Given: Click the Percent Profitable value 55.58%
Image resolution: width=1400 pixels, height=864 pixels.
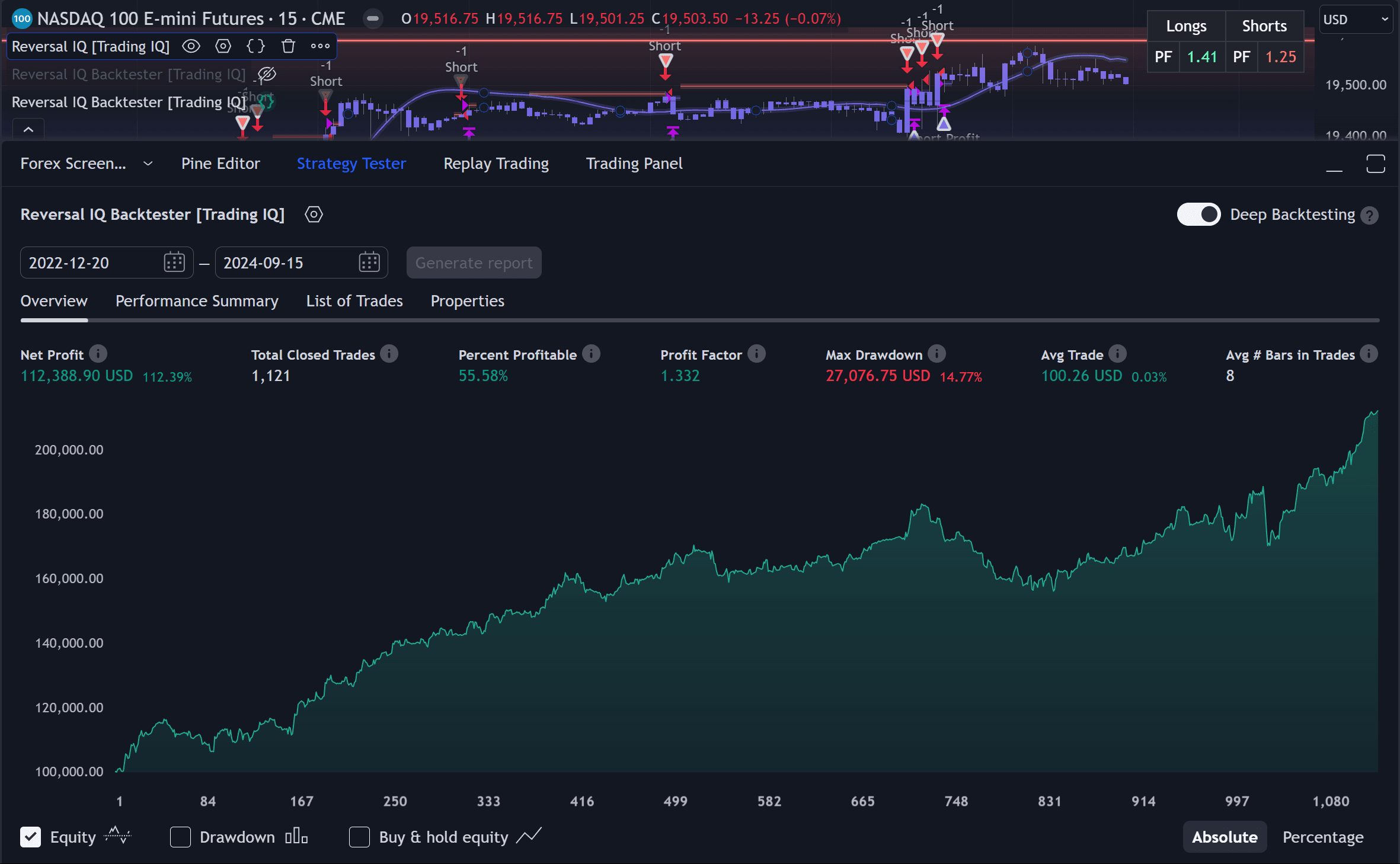Looking at the screenshot, I should click(483, 376).
